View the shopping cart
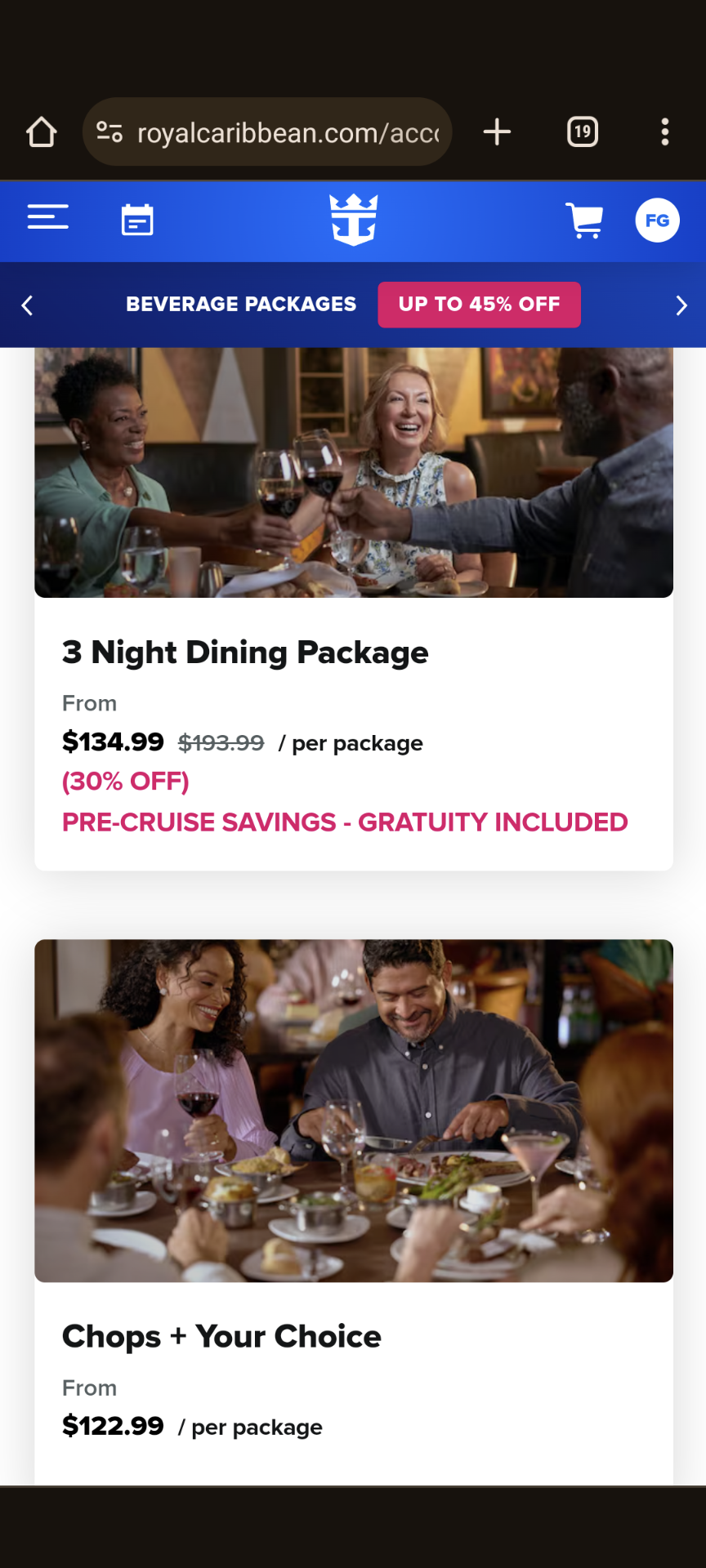This screenshot has width=706, height=1568. pos(584,220)
